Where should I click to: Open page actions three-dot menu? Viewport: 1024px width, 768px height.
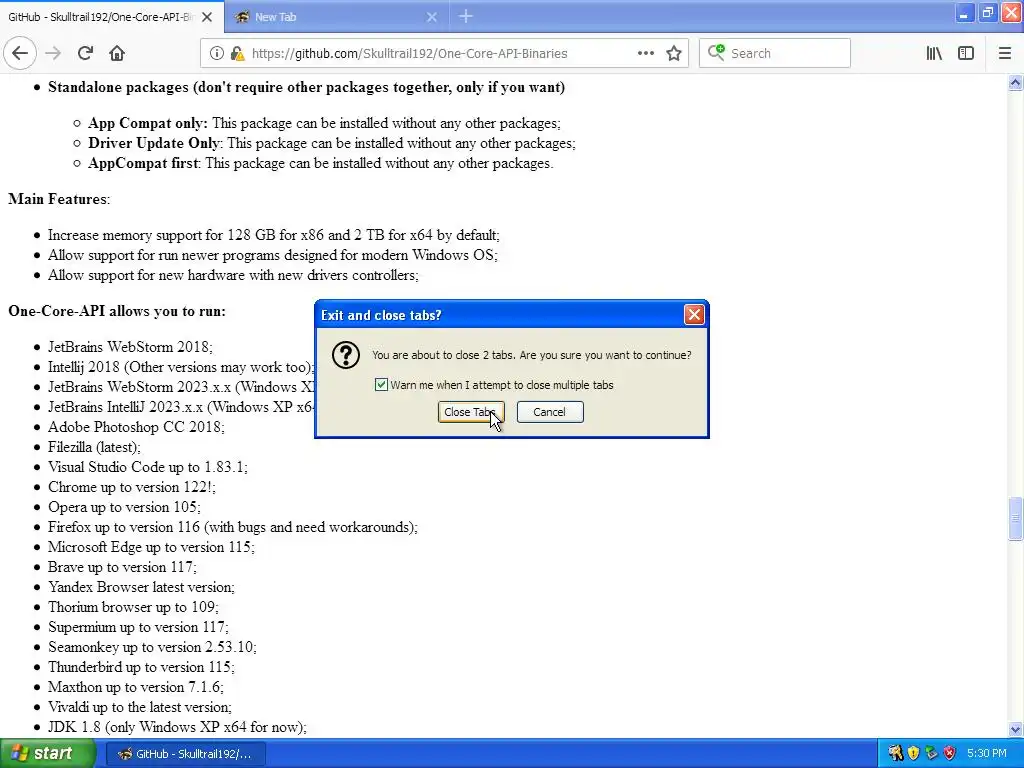(x=645, y=53)
